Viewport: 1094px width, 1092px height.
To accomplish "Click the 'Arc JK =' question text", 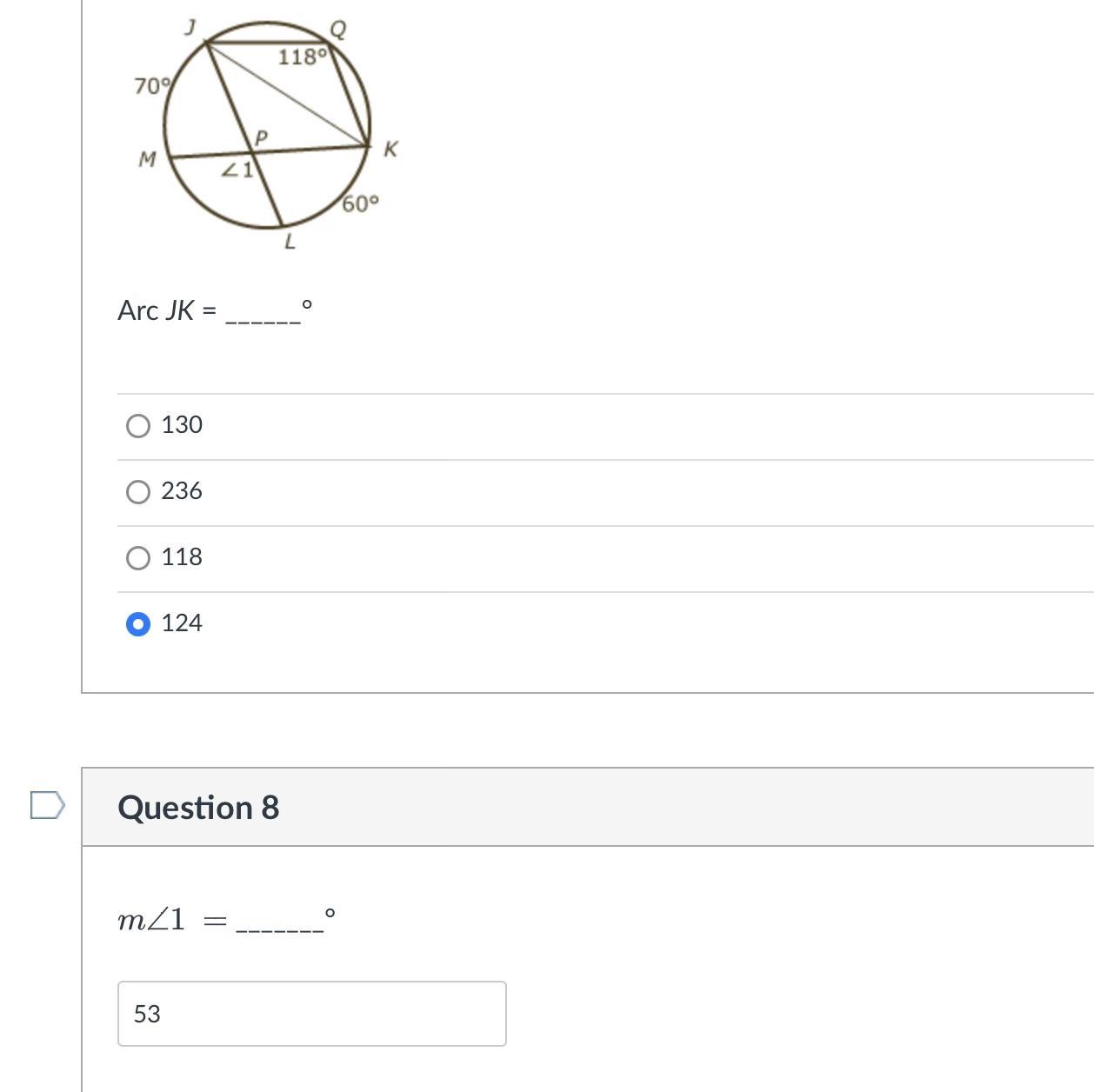I will [x=167, y=310].
